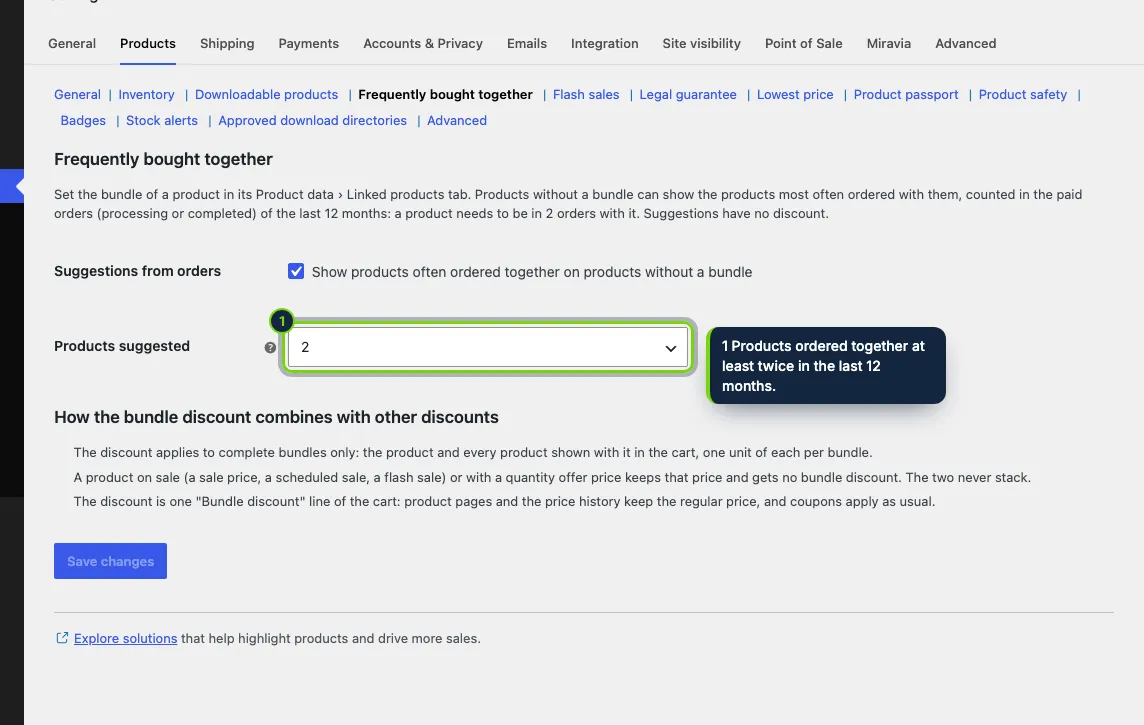Viewport: 1144px width, 725px height.
Task: Click the Products suggested label
Action: 122,346
